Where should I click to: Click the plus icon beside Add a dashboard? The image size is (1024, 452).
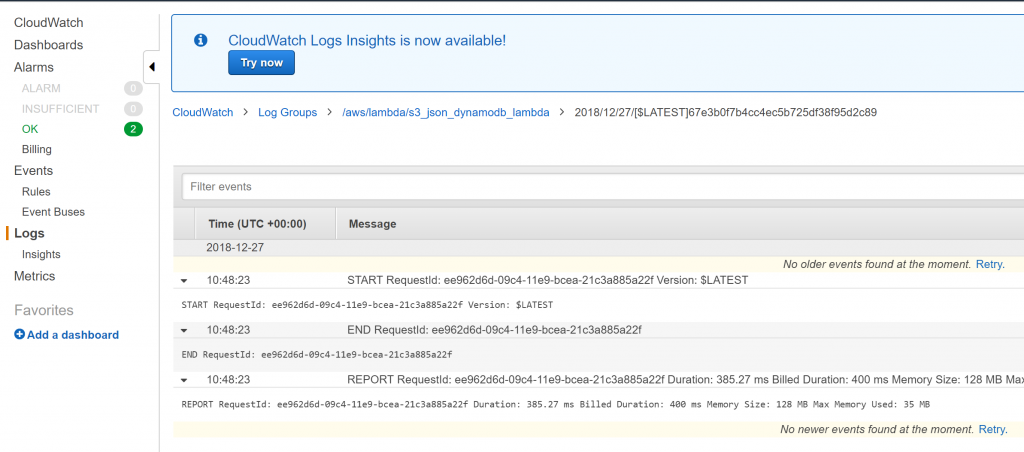click(x=20, y=334)
